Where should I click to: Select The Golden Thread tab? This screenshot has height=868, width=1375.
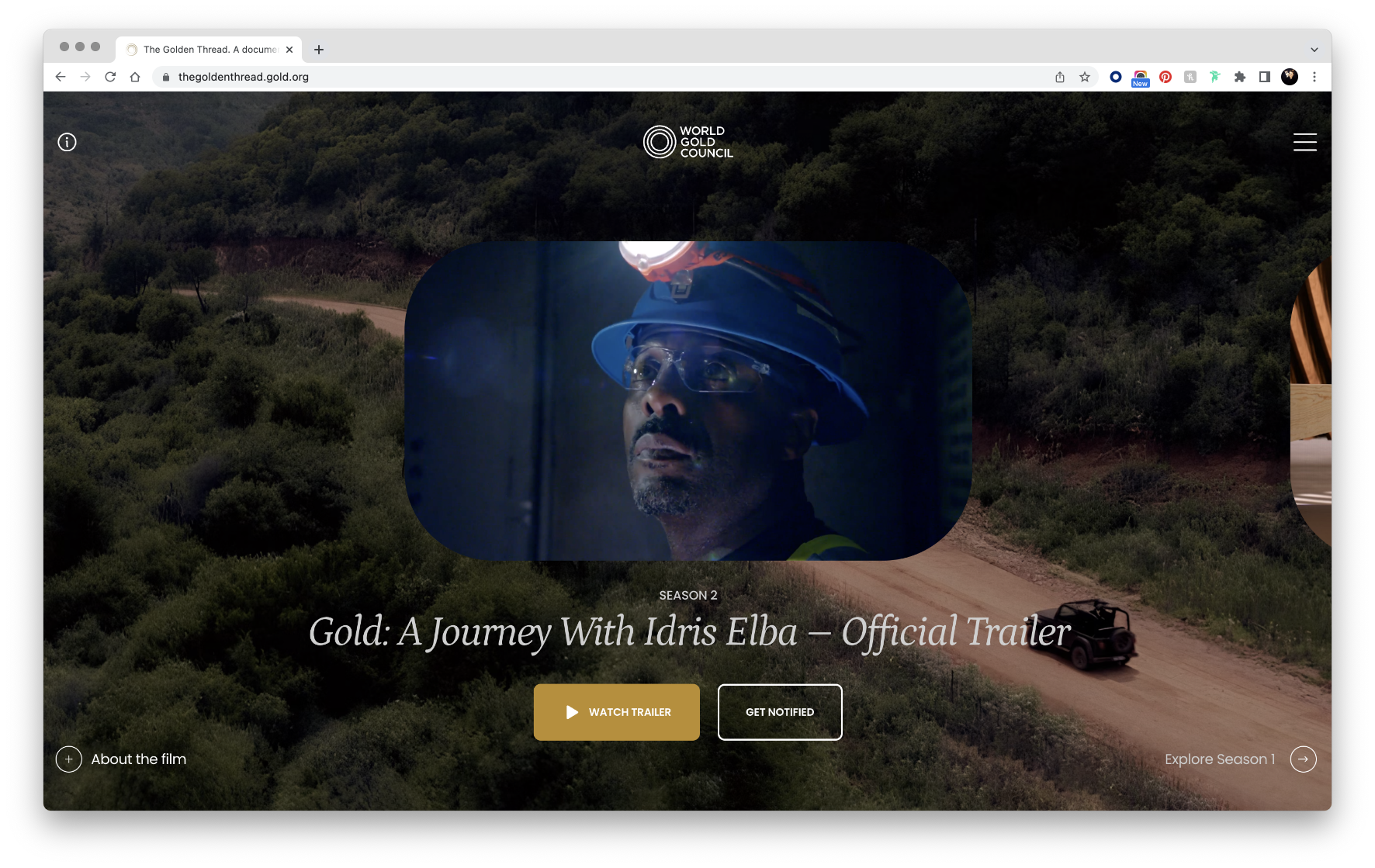(209, 50)
